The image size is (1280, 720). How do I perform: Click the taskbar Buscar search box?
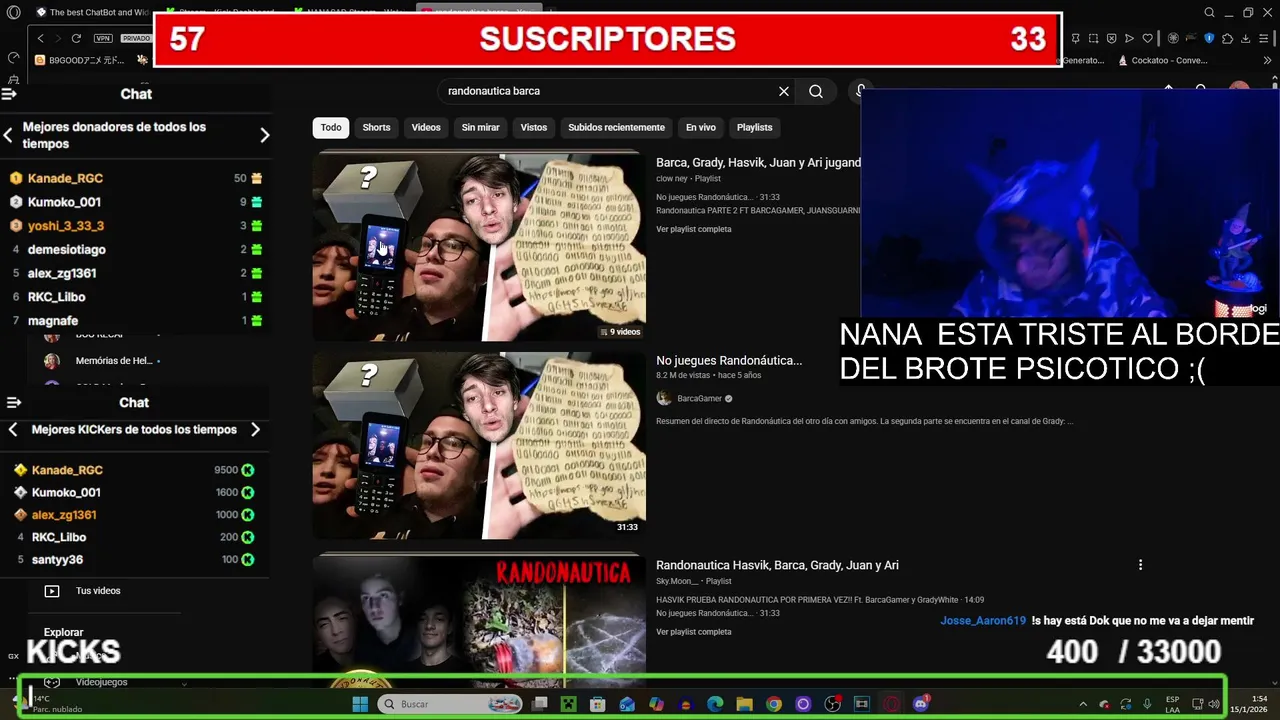point(450,704)
